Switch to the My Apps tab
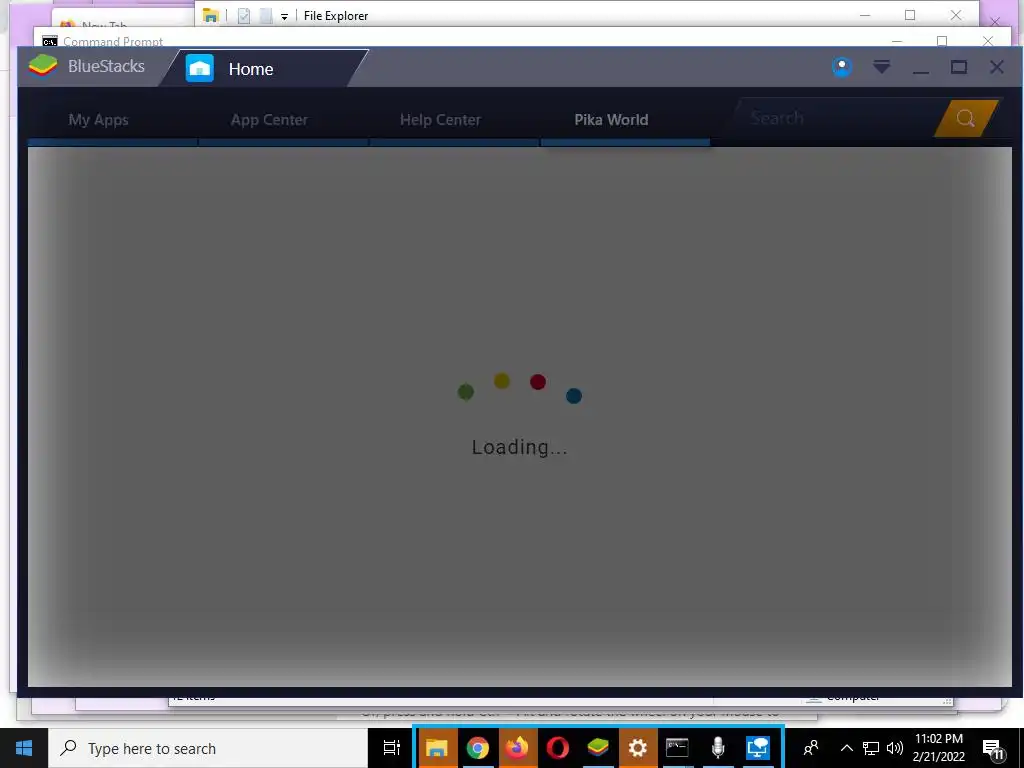 [x=99, y=120]
